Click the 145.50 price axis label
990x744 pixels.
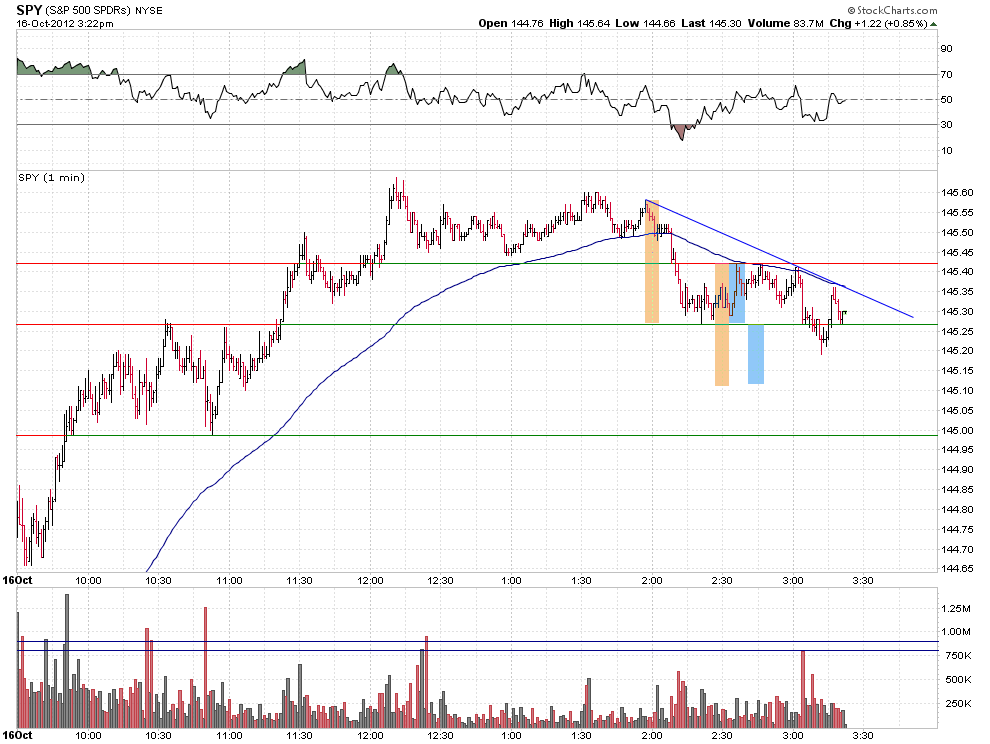pyautogui.click(x=957, y=232)
